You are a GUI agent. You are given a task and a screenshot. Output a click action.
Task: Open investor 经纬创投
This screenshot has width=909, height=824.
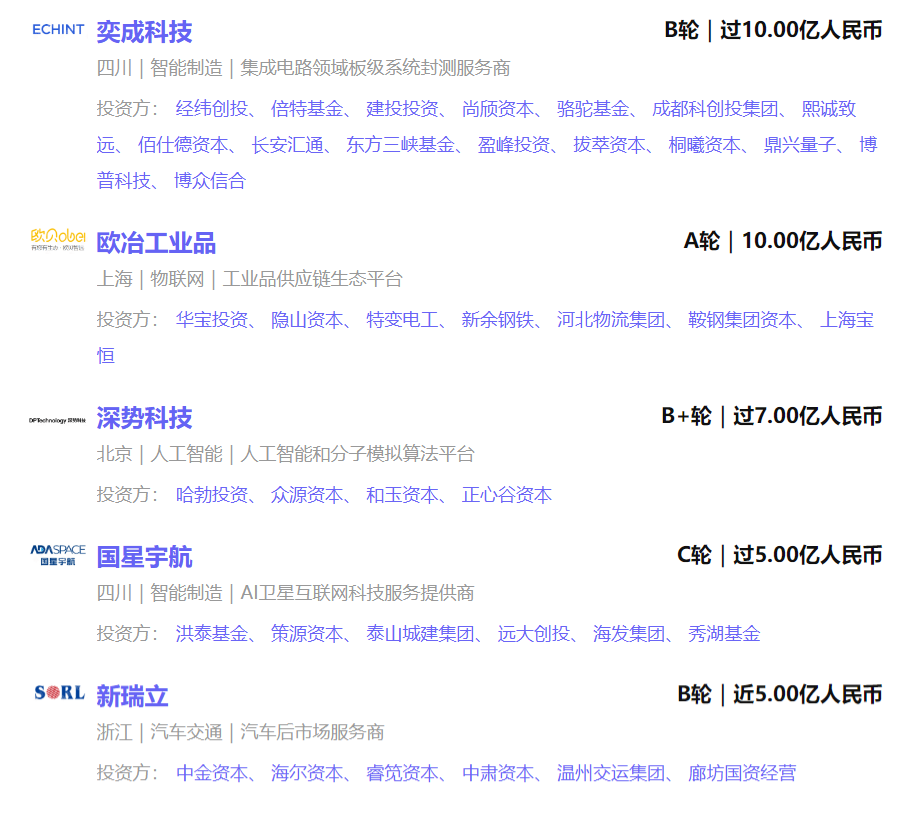click(x=212, y=109)
